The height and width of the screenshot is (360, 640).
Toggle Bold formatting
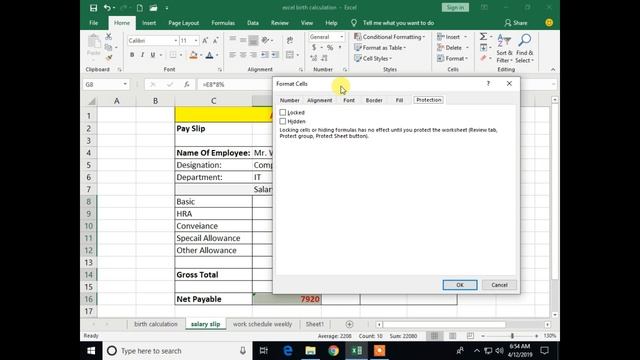pyautogui.click(x=132, y=55)
